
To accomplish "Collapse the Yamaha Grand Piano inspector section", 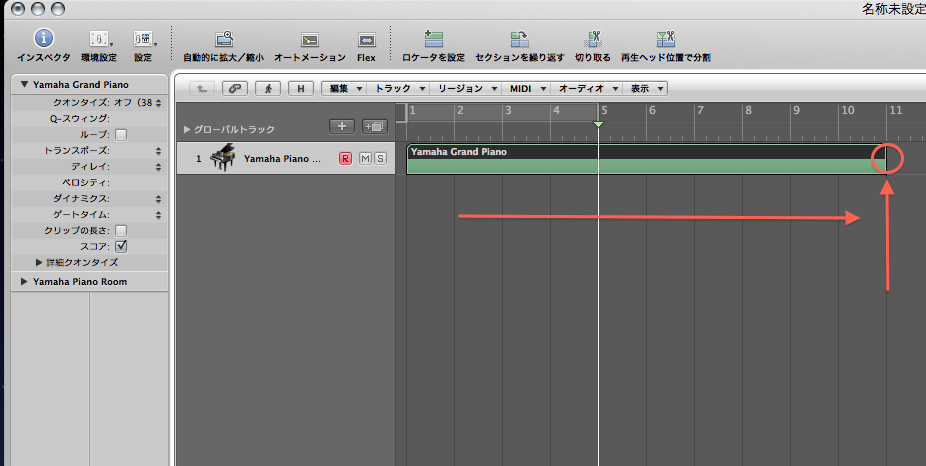I will (x=24, y=84).
